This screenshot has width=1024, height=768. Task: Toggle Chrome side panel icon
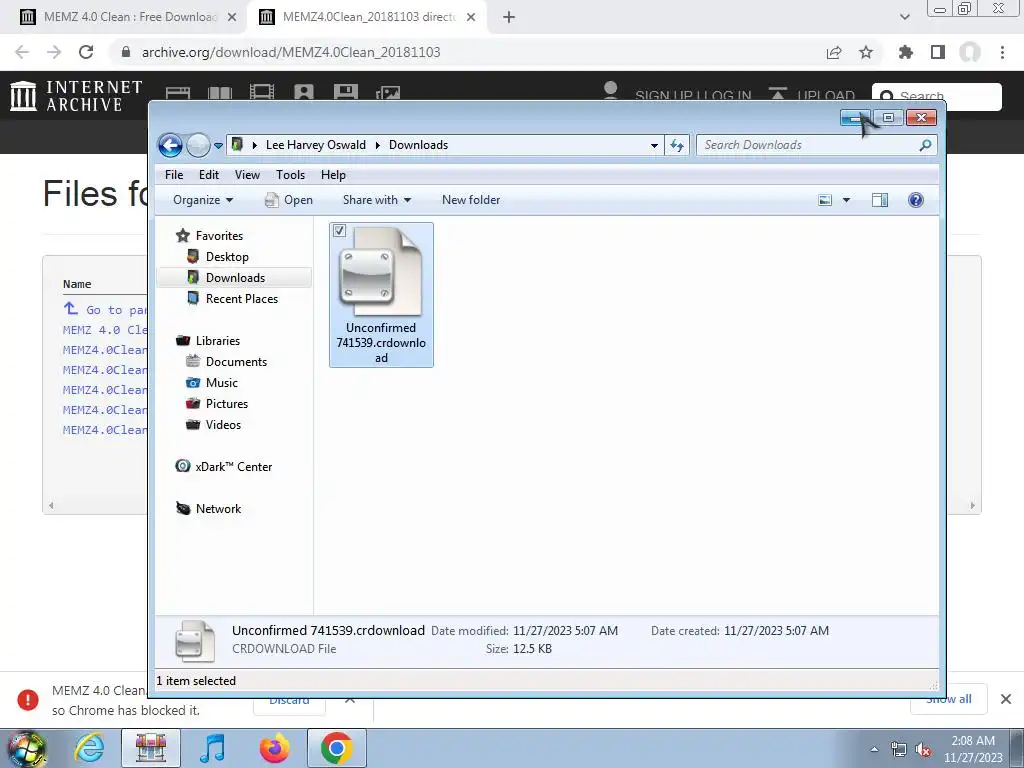(938, 52)
